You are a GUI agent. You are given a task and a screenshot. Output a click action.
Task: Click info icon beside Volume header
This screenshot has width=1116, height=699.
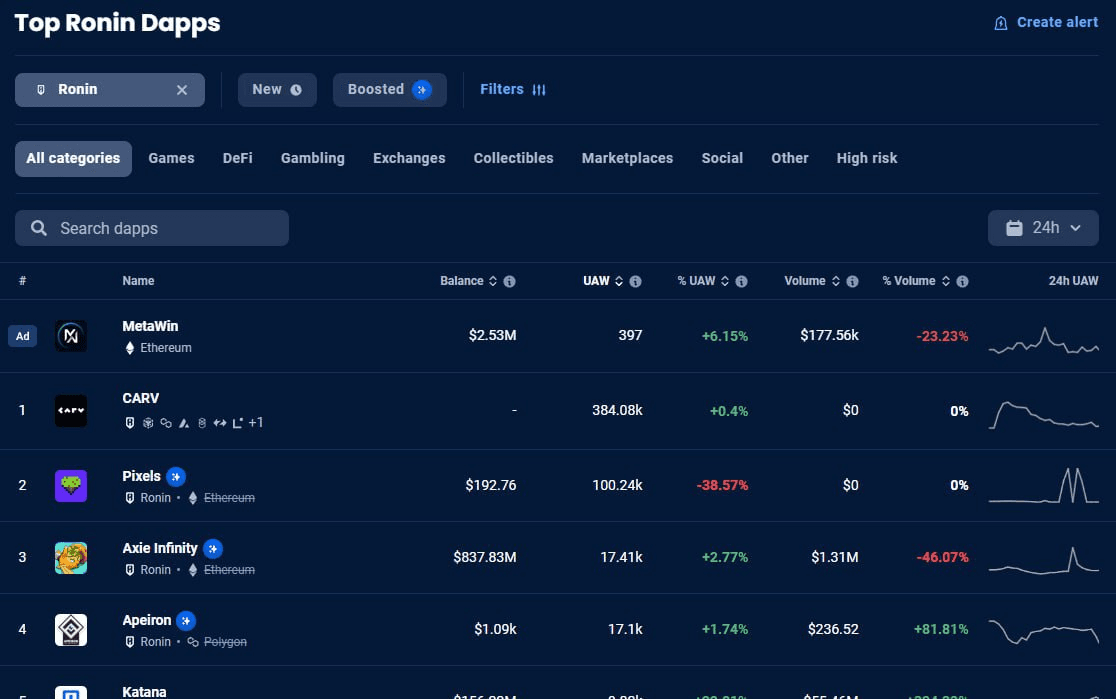853,281
